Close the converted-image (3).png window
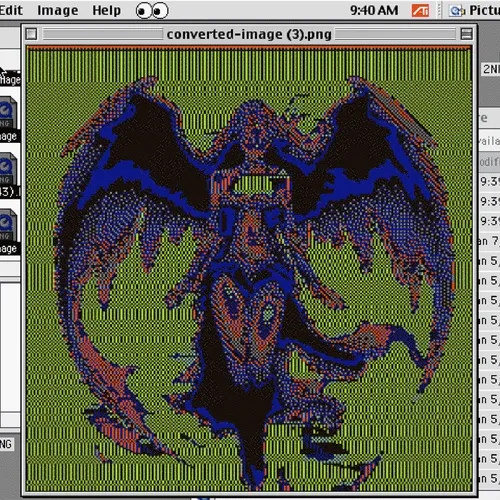The height and width of the screenshot is (500, 500). (x=32, y=34)
